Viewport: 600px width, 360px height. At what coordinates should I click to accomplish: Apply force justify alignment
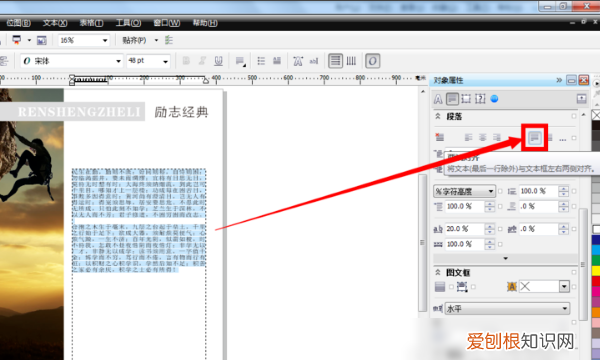[550, 137]
